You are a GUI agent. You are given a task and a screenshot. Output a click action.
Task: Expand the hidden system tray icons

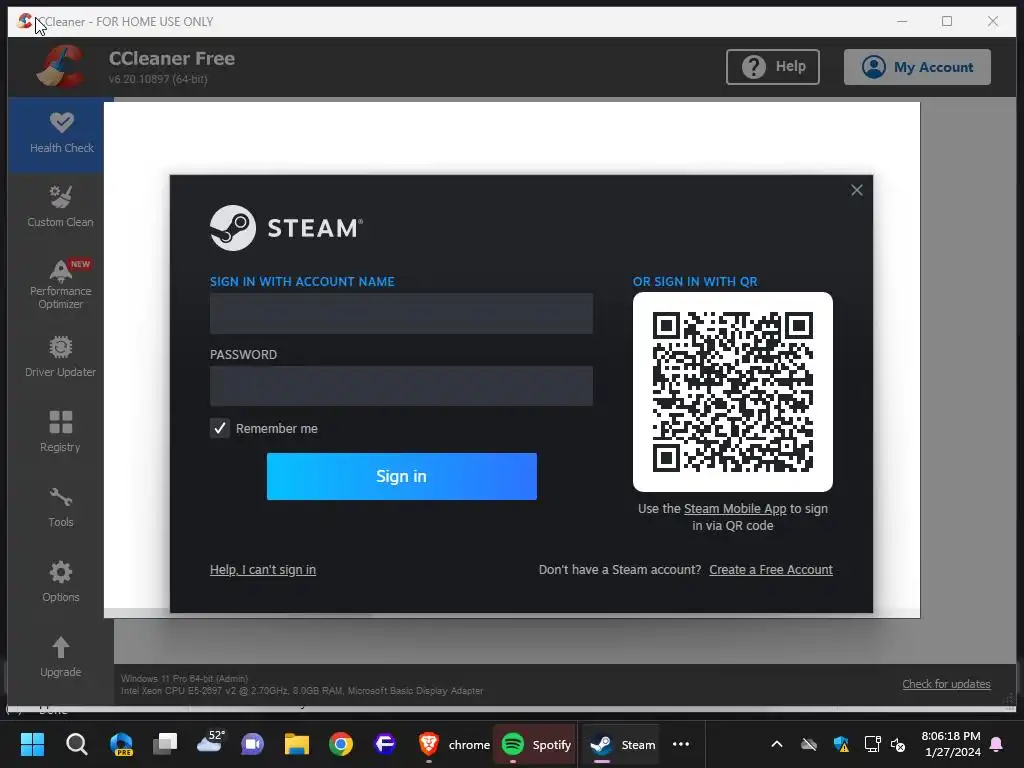coord(776,744)
